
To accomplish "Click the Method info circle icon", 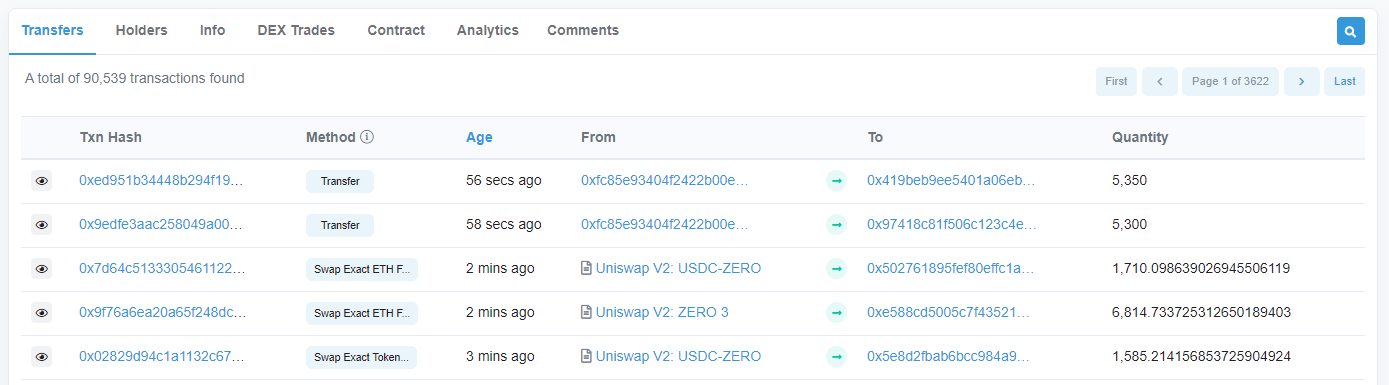I will pyautogui.click(x=367, y=137).
